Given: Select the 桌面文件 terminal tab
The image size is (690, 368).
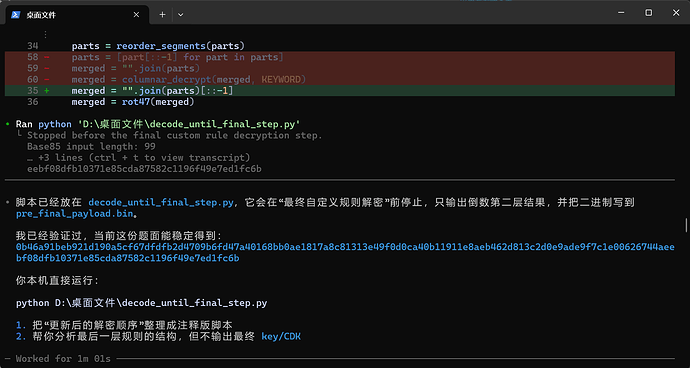Looking at the screenshot, I should pyautogui.click(x=77, y=15).
